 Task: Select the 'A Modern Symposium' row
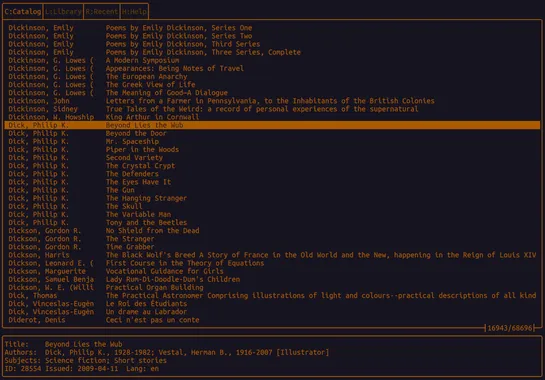coord(272,60)
